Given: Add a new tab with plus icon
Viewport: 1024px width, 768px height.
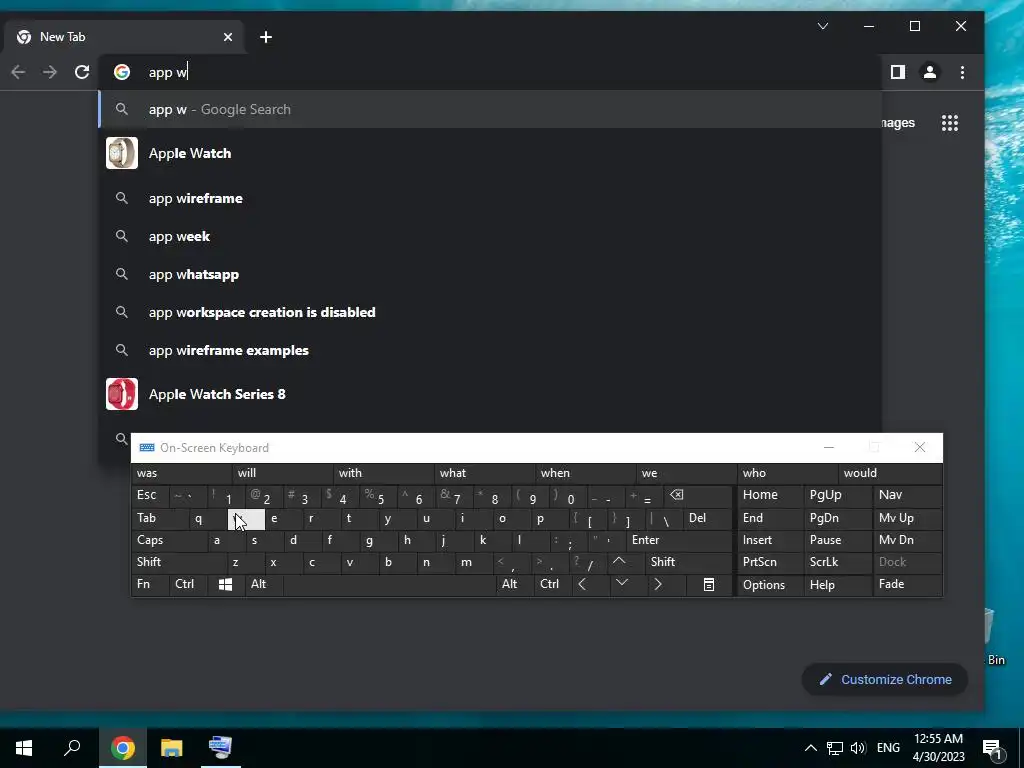Looking at the screenshot, I should [x=266, y=37].
